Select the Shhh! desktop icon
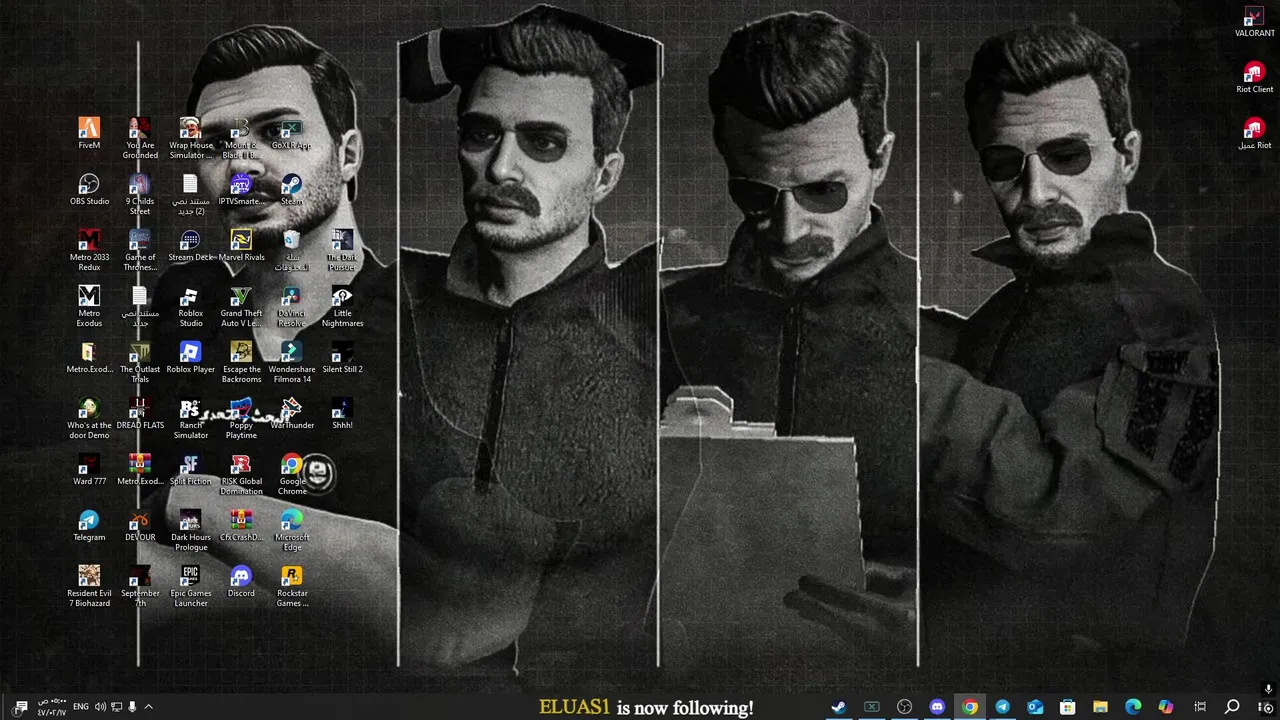 pyautogui.click(x=342, y=414)
